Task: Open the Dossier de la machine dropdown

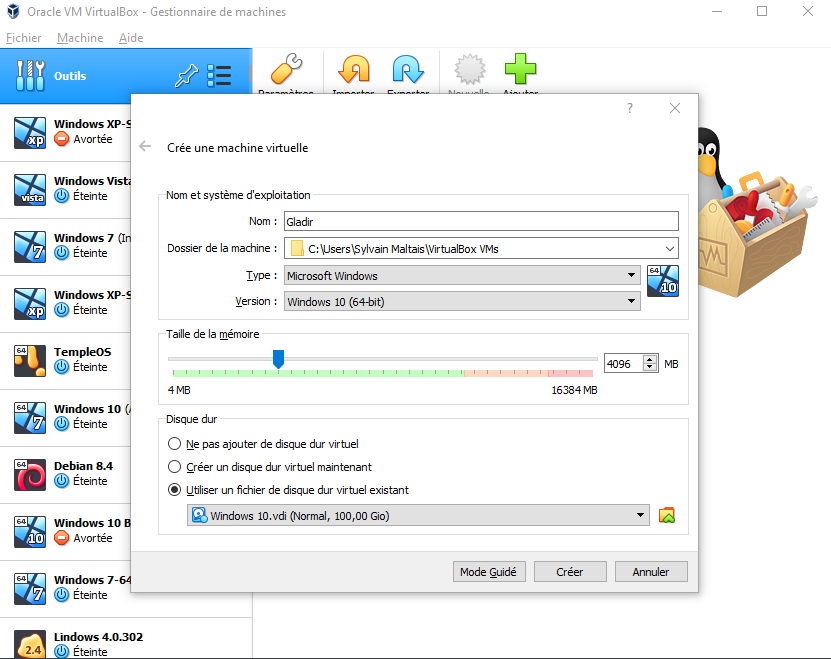Action: (x=669, y=249)
